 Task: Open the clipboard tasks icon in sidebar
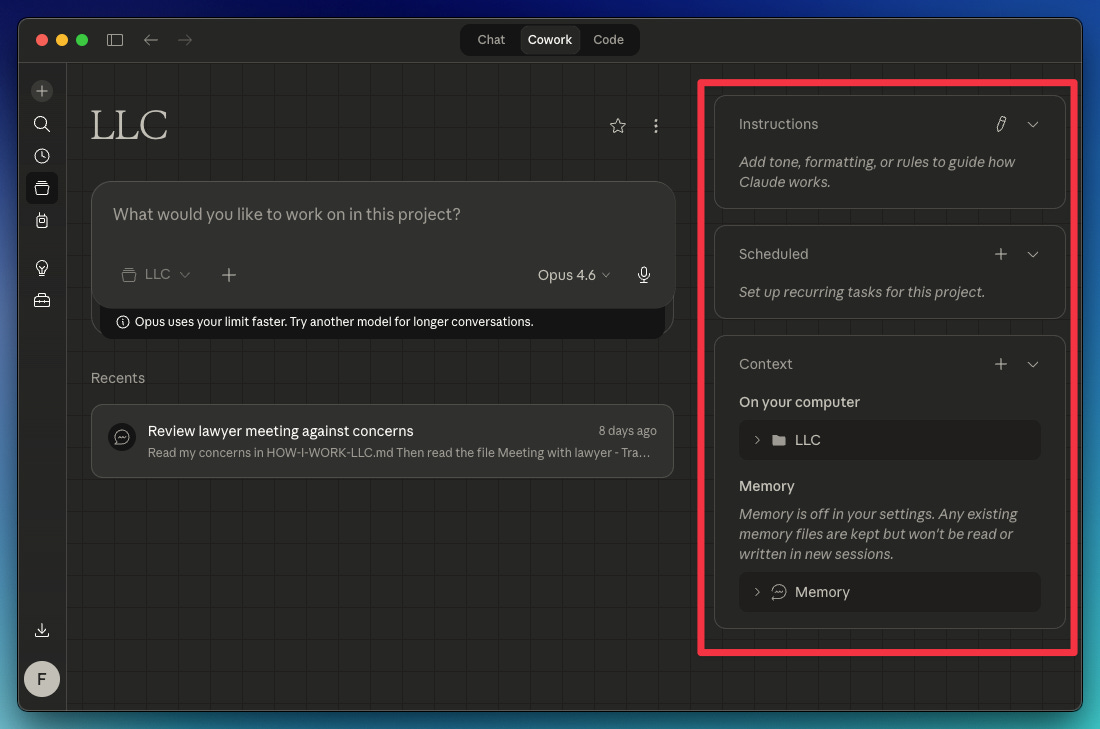tap(42, 220)
